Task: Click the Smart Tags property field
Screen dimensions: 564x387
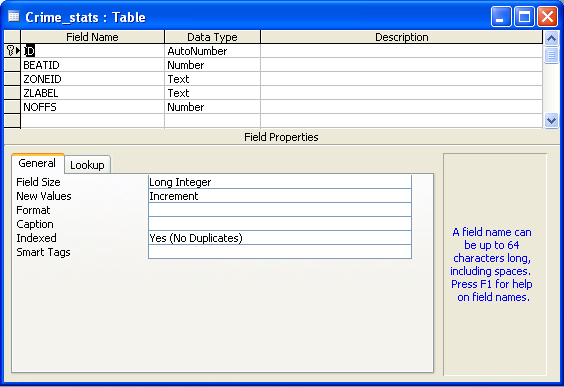Action: pos(280,252)
